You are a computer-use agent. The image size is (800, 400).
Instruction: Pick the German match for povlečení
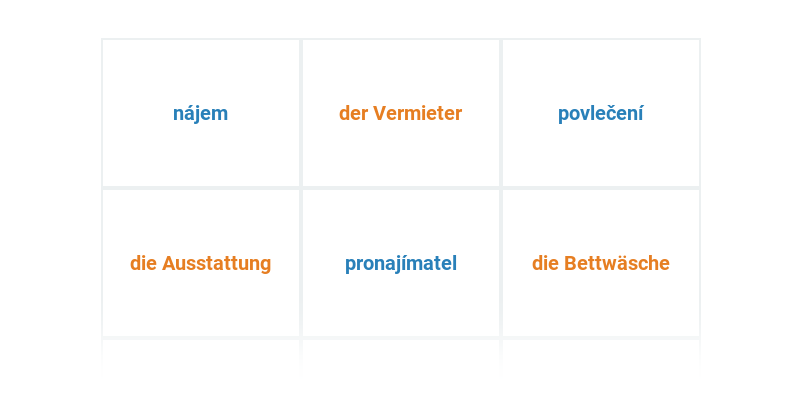pos(600,263)
